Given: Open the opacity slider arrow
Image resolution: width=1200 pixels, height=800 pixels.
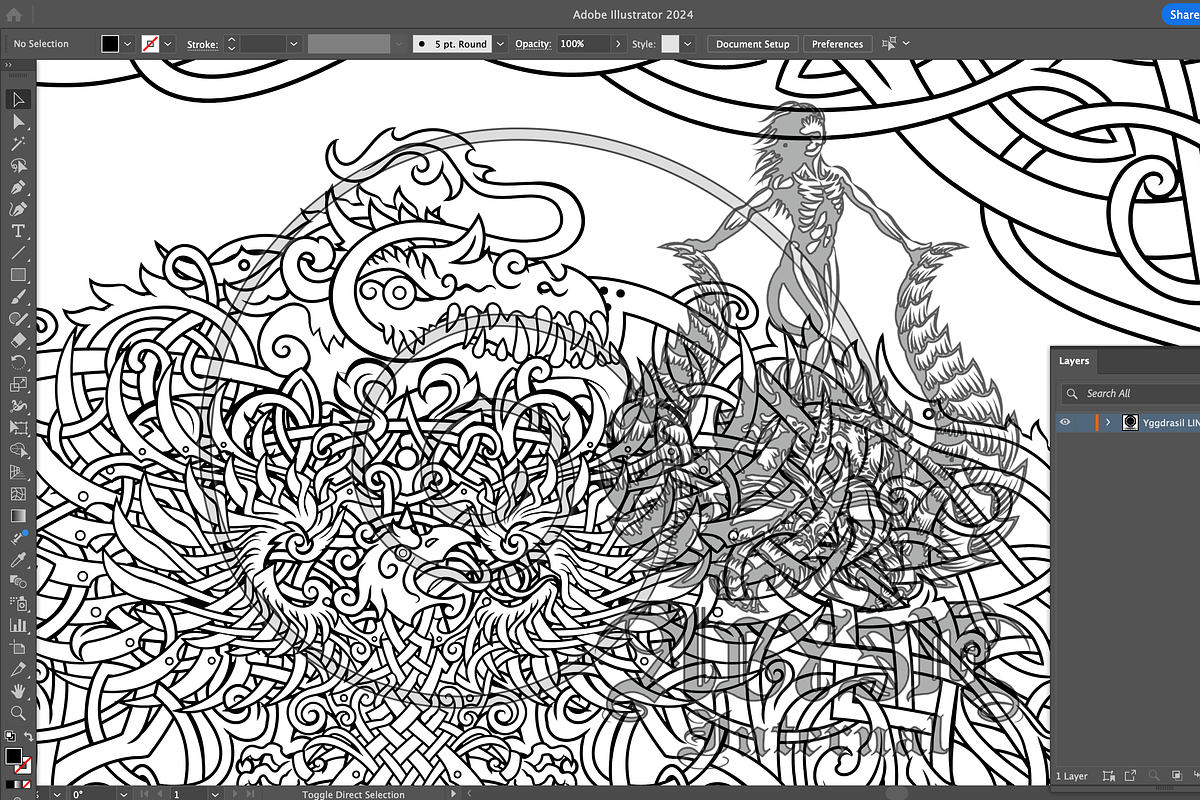Looking at the screenshot, I should pos(619,44).
